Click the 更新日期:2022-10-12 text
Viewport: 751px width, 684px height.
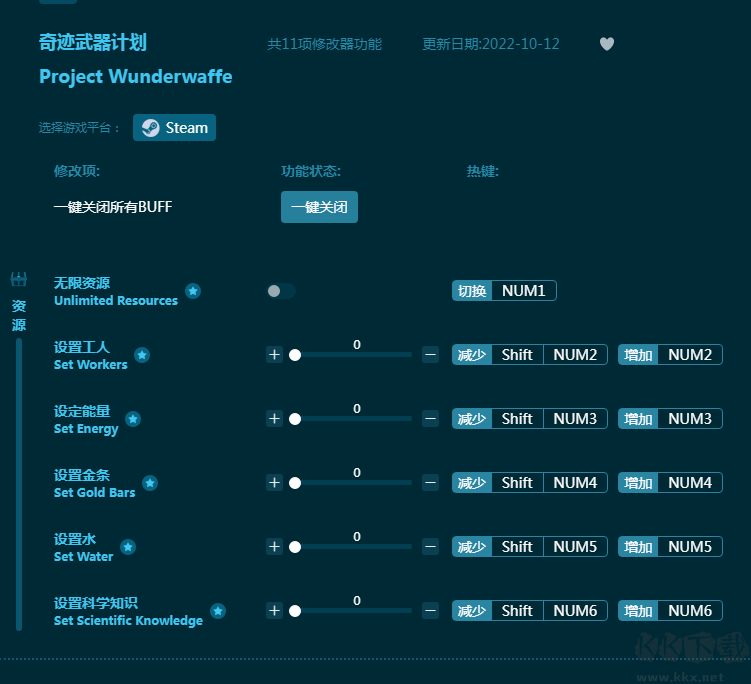(491, 44)
